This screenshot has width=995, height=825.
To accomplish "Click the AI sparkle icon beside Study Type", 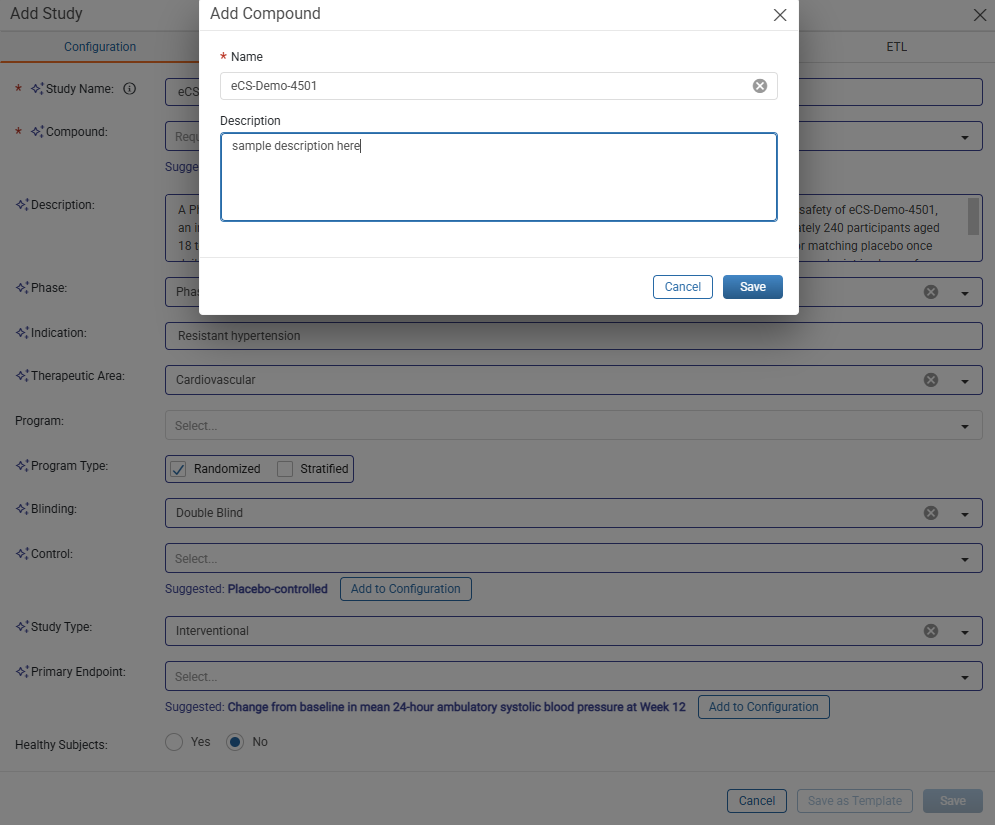I will [x=22, y=627].
